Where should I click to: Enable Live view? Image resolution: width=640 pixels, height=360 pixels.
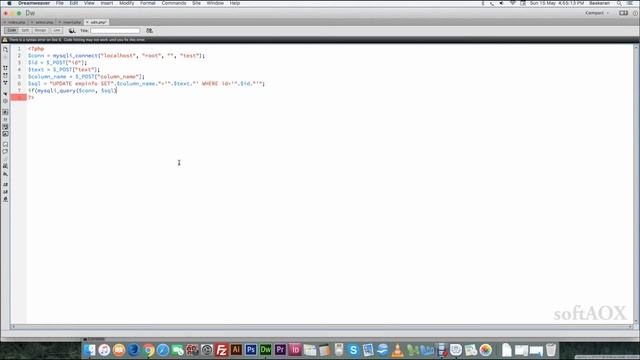[x=56, y=31]
